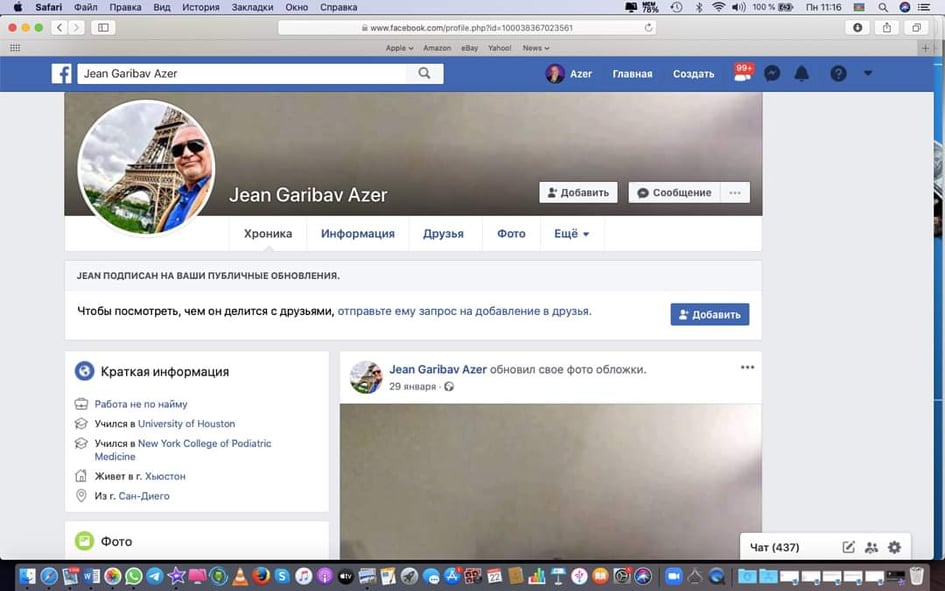Open the notifications bell icon
945x591 pixels.
[802, 73]
